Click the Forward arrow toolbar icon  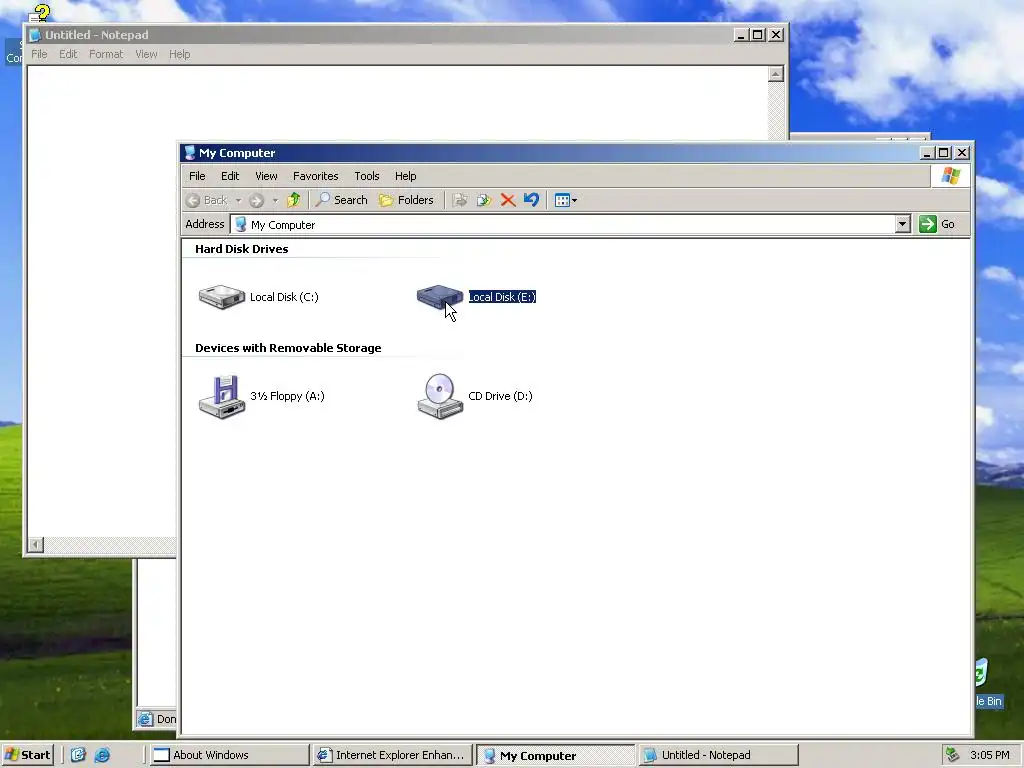pyautogui.click(x=257, y=200)
